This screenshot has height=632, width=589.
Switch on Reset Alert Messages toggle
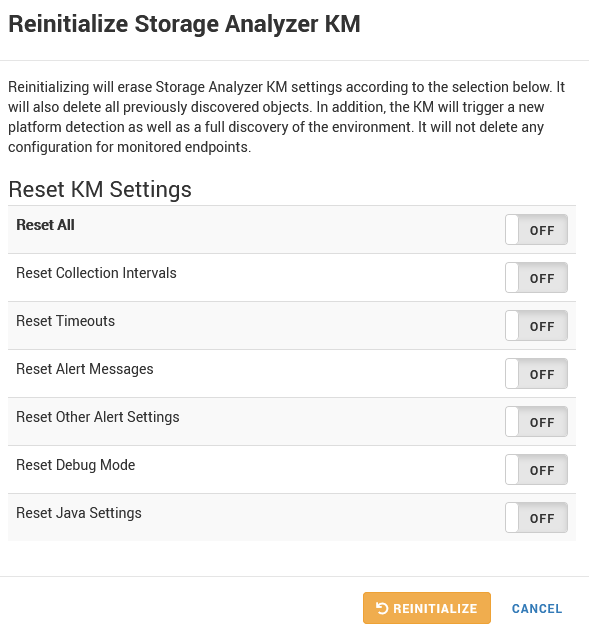536,374
